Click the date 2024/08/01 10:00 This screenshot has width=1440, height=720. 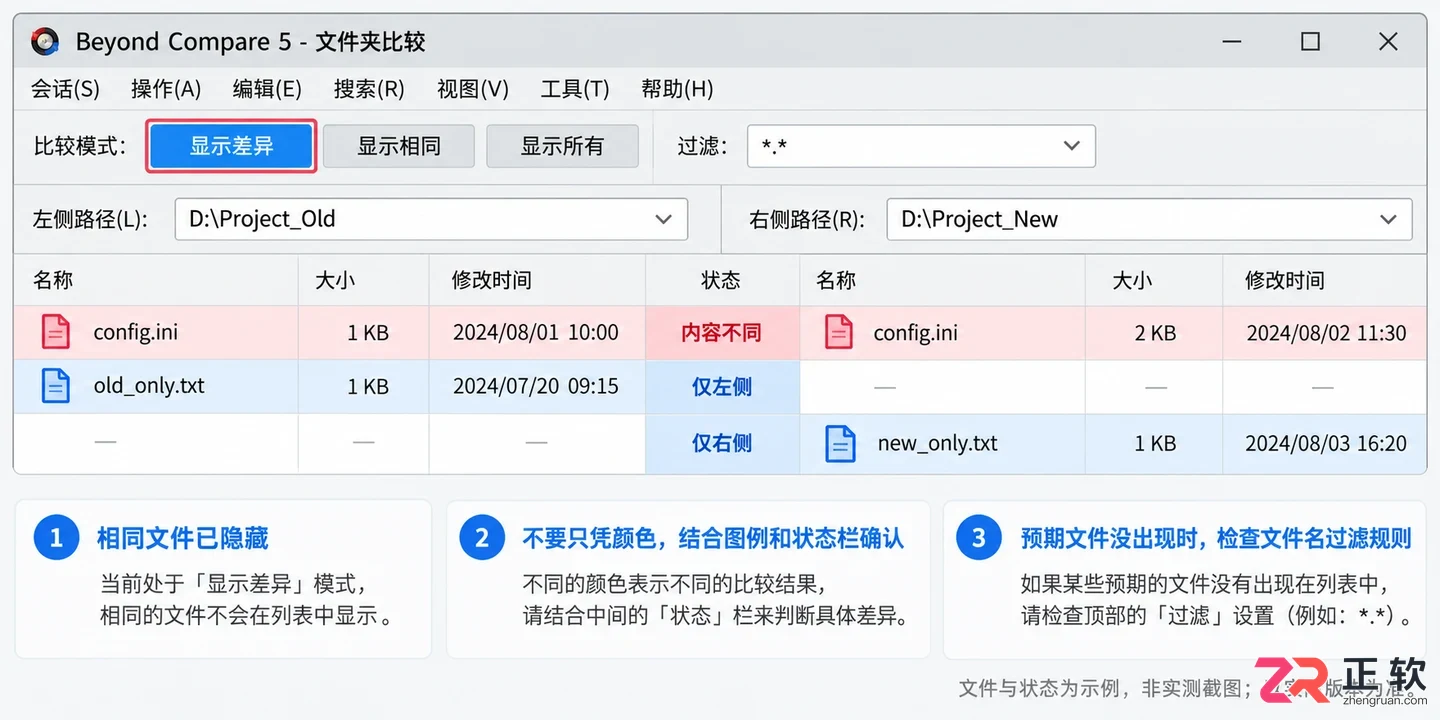(x=536, y=332)
